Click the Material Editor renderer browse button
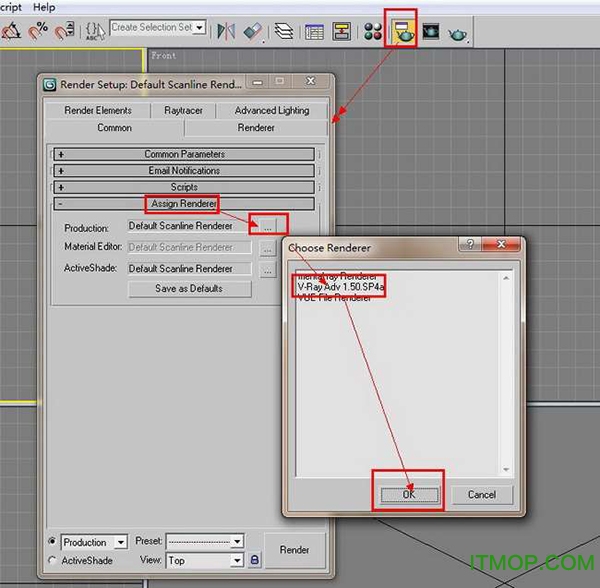The width and height of the screenshot is (600, 588). point(268,248)
